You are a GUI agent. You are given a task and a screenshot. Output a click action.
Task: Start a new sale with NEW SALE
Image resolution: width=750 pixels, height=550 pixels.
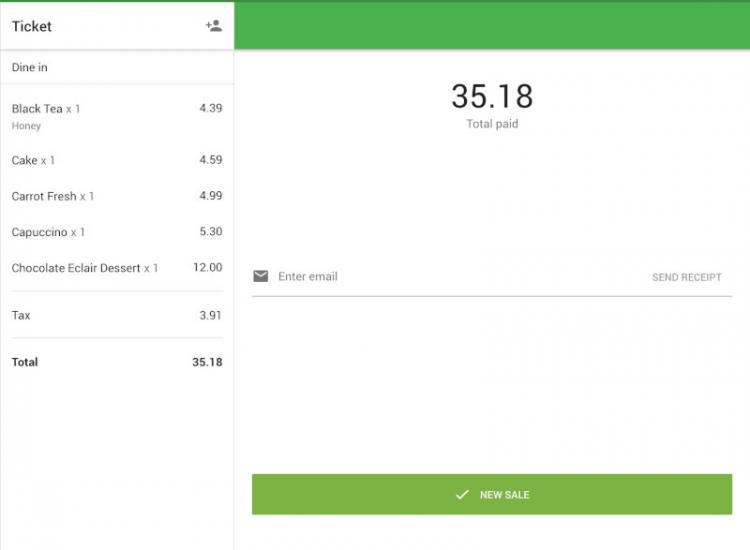492,495
